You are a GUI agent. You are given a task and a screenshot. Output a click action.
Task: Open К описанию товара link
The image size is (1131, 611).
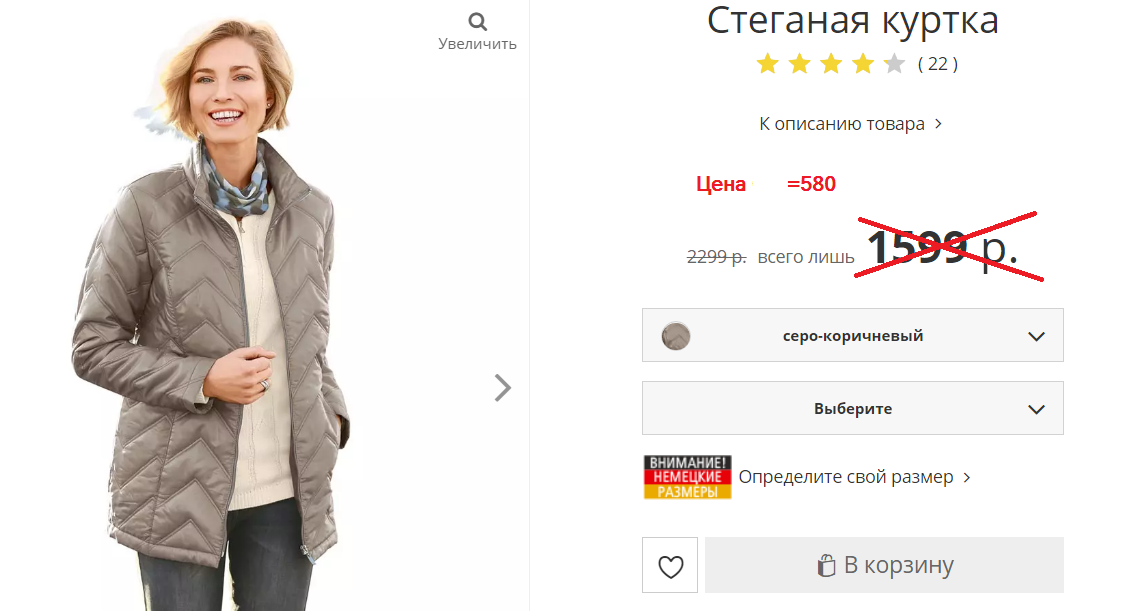tap(850, 124)
